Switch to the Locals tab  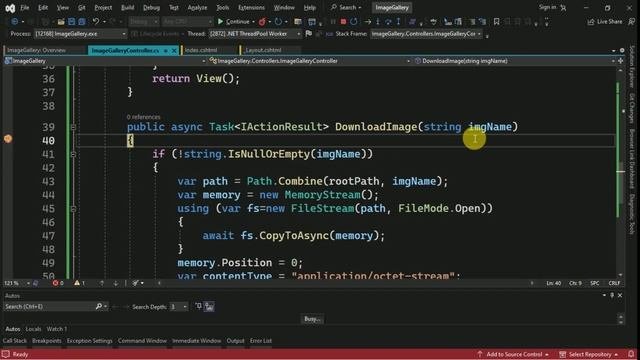tap(33, 329)
